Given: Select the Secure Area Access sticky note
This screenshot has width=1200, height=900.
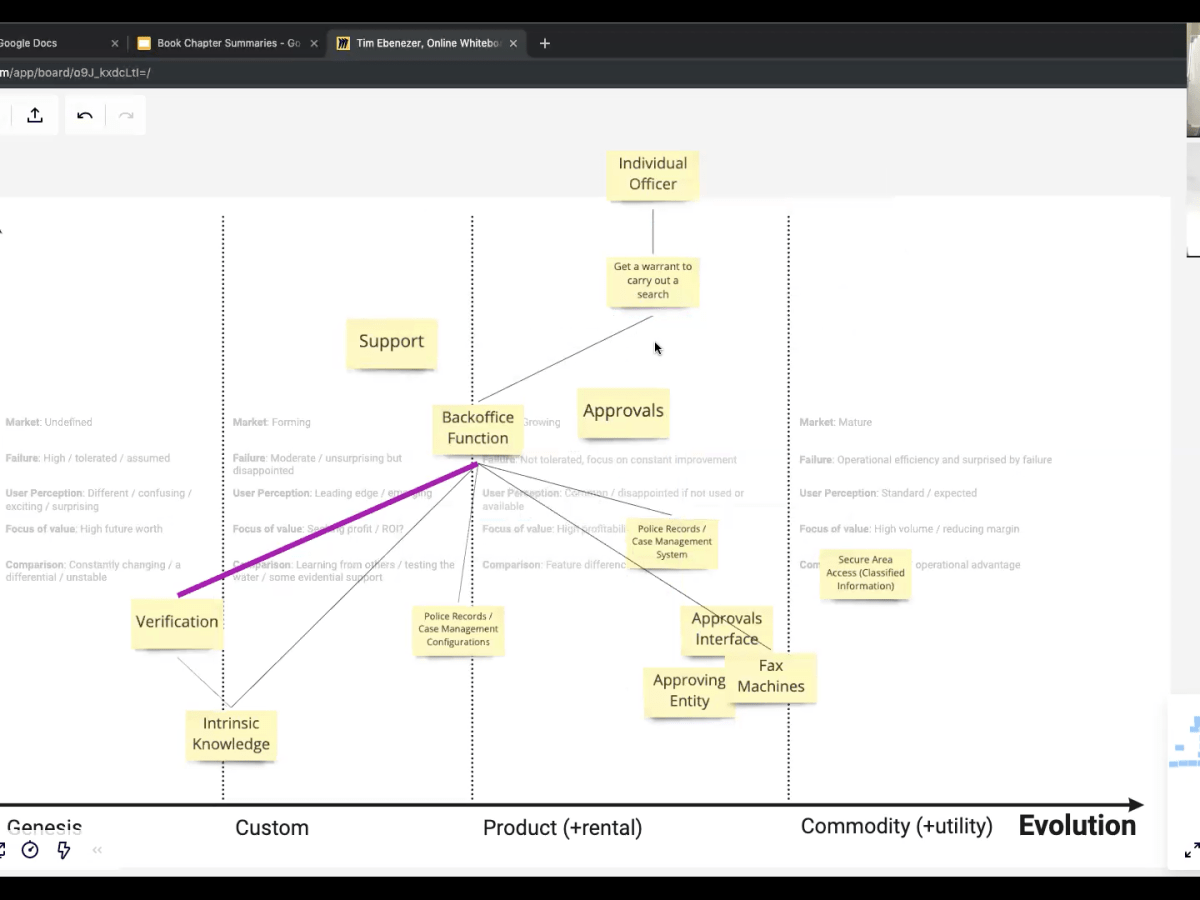Looking at the screenshot, I should click(x=865, y=573).
